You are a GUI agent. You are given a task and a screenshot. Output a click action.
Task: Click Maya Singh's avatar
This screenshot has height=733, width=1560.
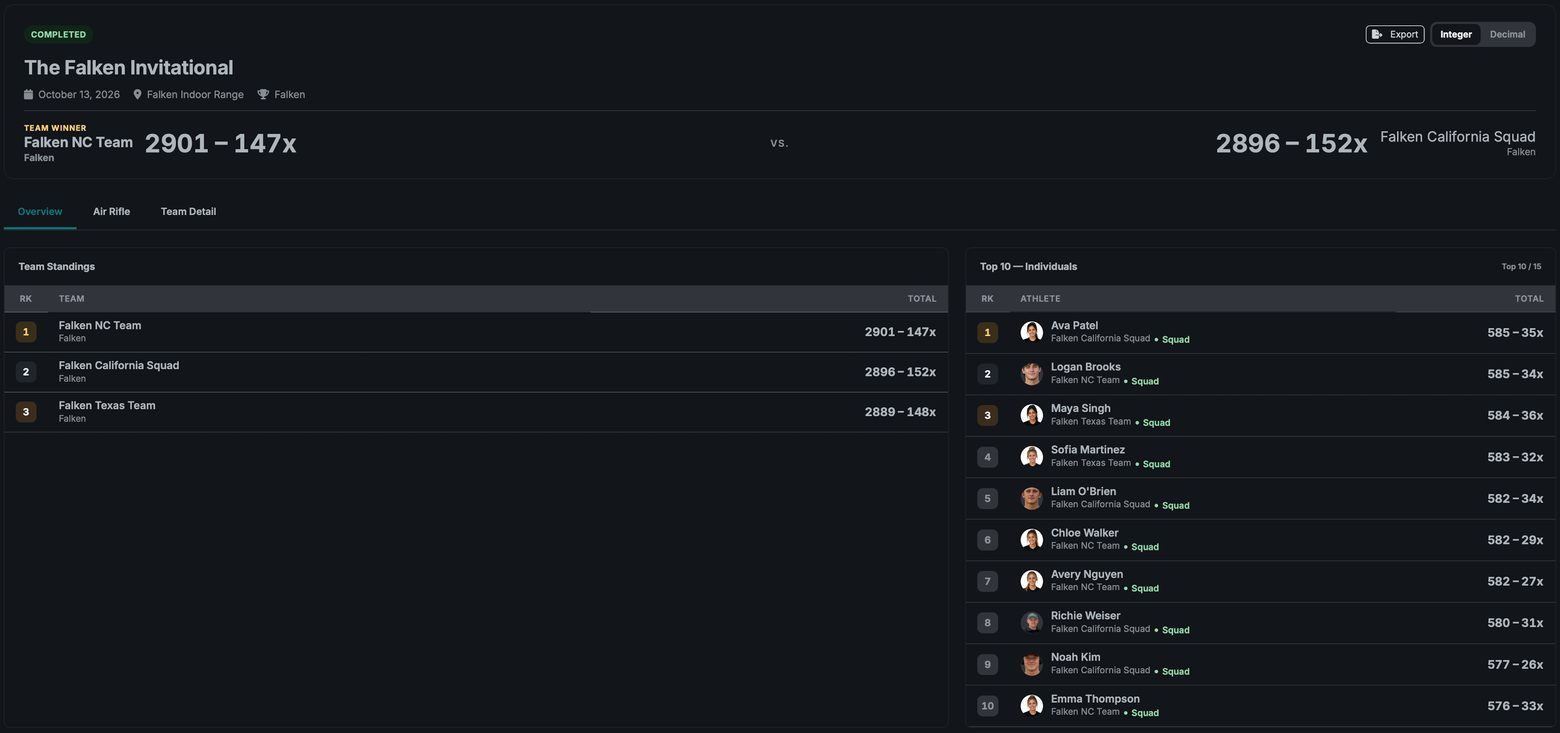tap(1031, 415)
